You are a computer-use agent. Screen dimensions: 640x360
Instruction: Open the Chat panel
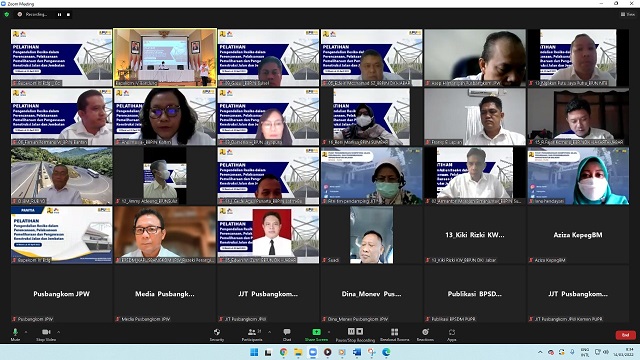pyautogui.click(x=287, y=334)
